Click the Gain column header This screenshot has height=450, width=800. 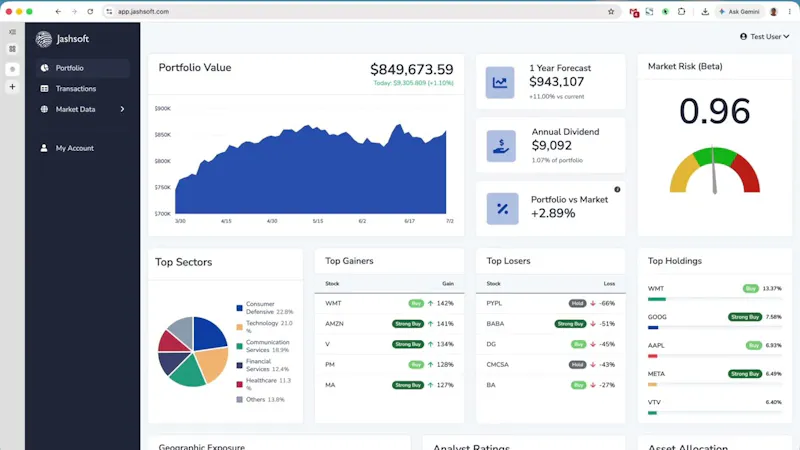(x=447, y=284)
